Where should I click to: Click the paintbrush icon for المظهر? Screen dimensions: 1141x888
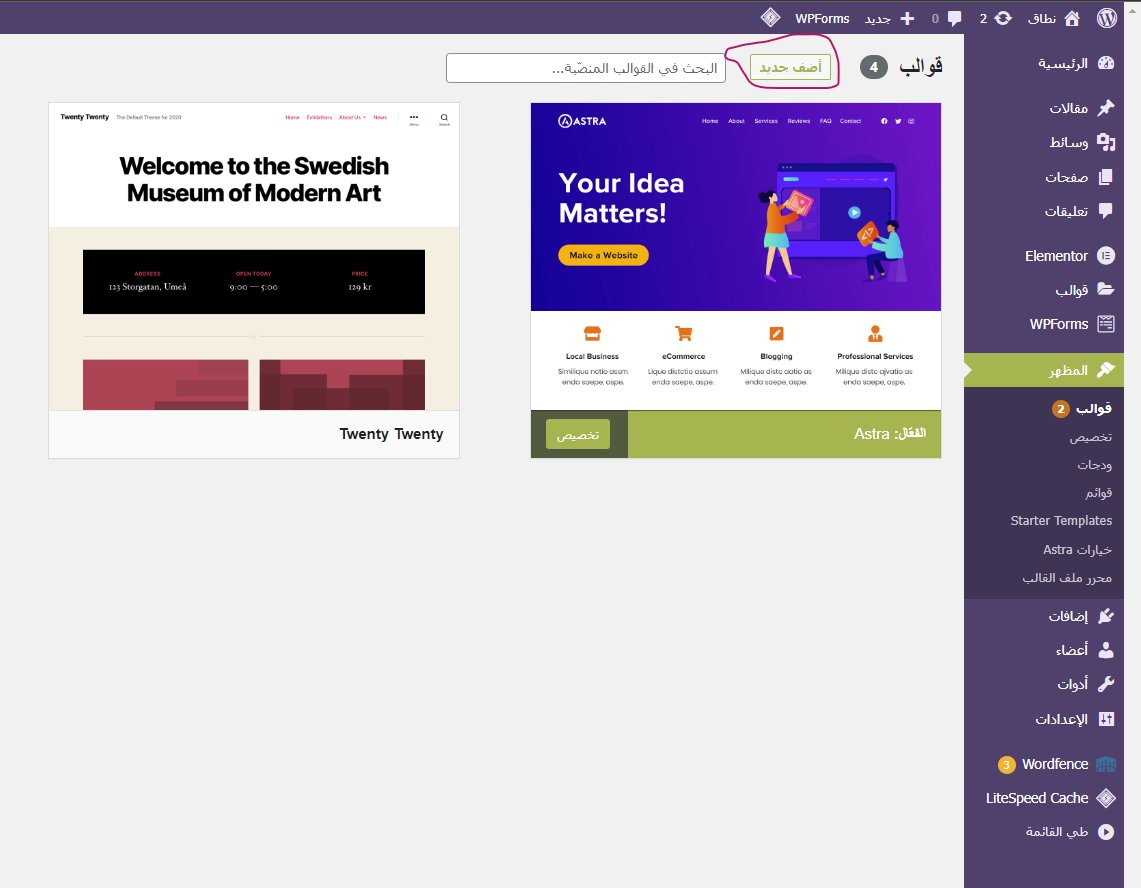tap(1106, 370)
